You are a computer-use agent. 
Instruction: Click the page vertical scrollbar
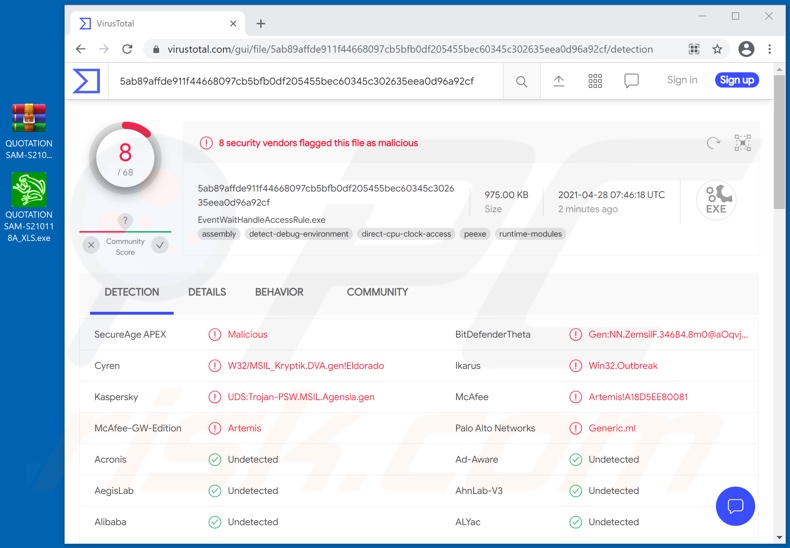[779, 141]
